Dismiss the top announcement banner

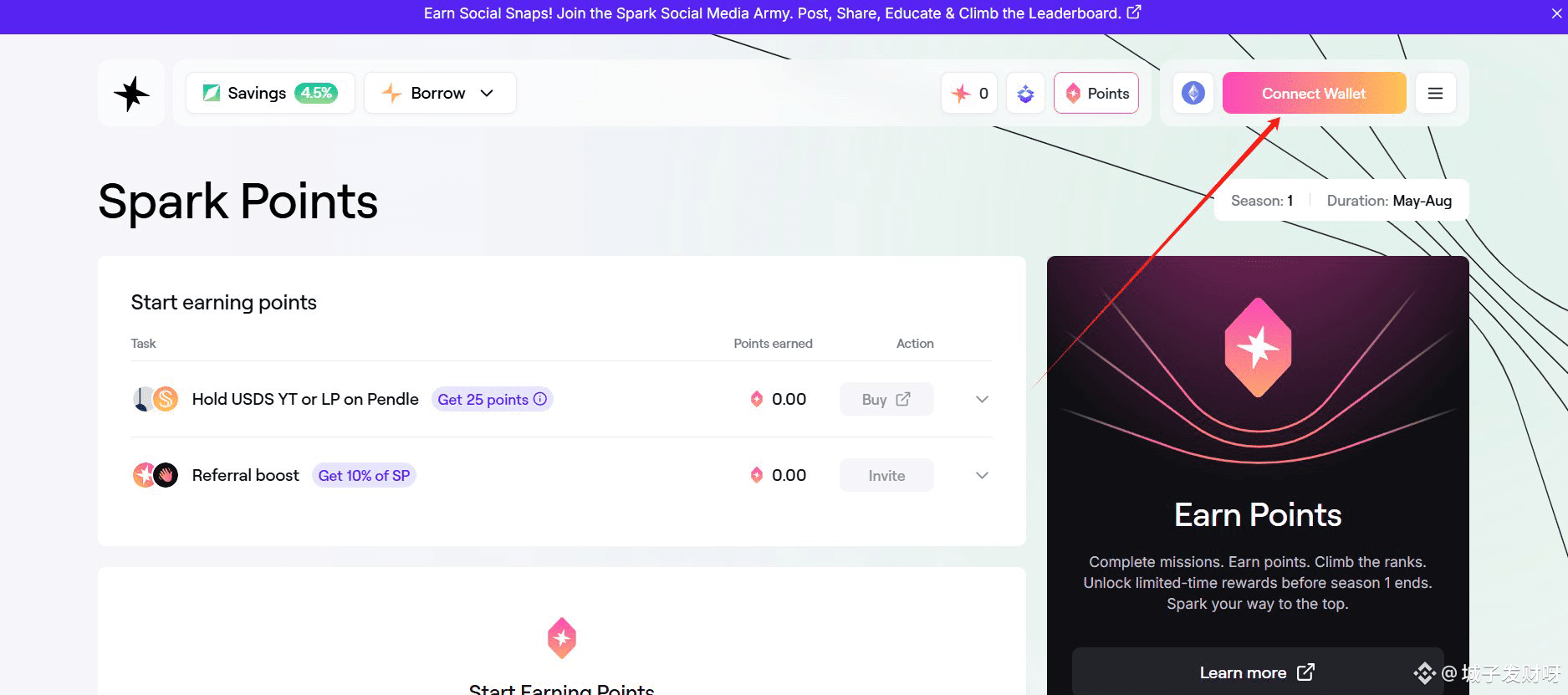(x=1557, y=13)
